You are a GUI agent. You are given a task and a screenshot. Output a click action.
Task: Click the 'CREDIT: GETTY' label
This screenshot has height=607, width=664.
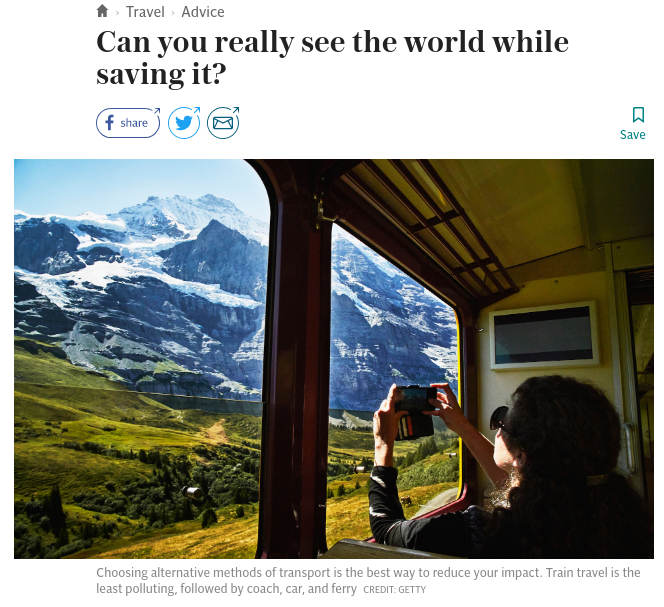(x=395, y=590)
